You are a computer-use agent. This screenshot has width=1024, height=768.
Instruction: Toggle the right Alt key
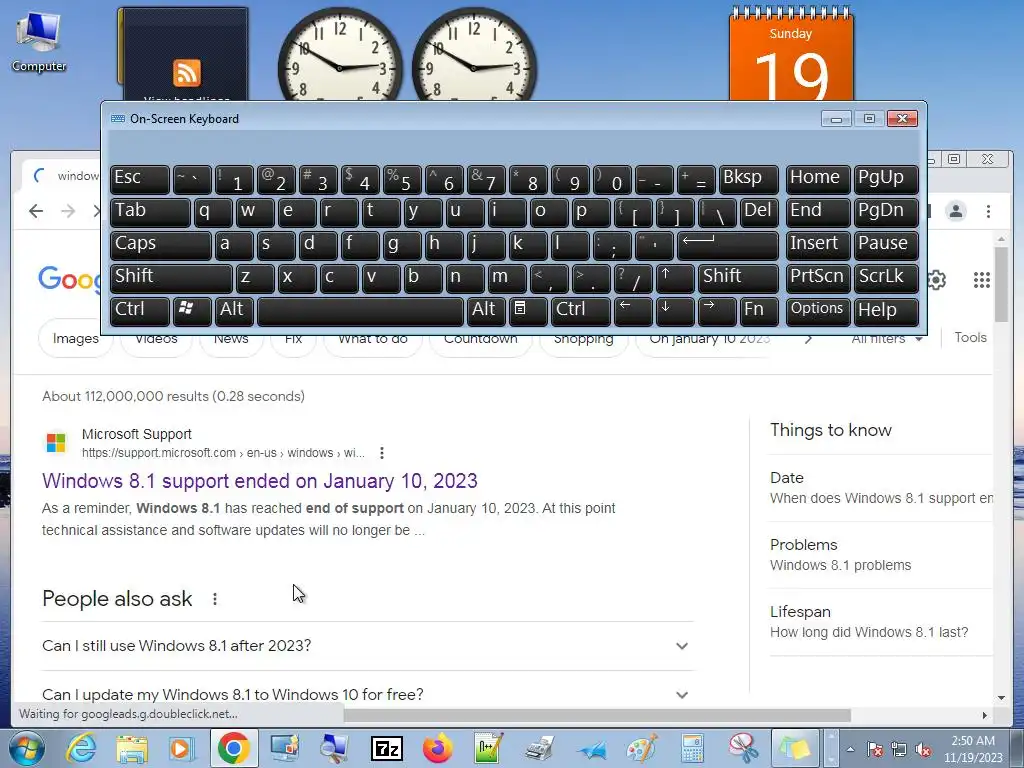tap(486, 310)
